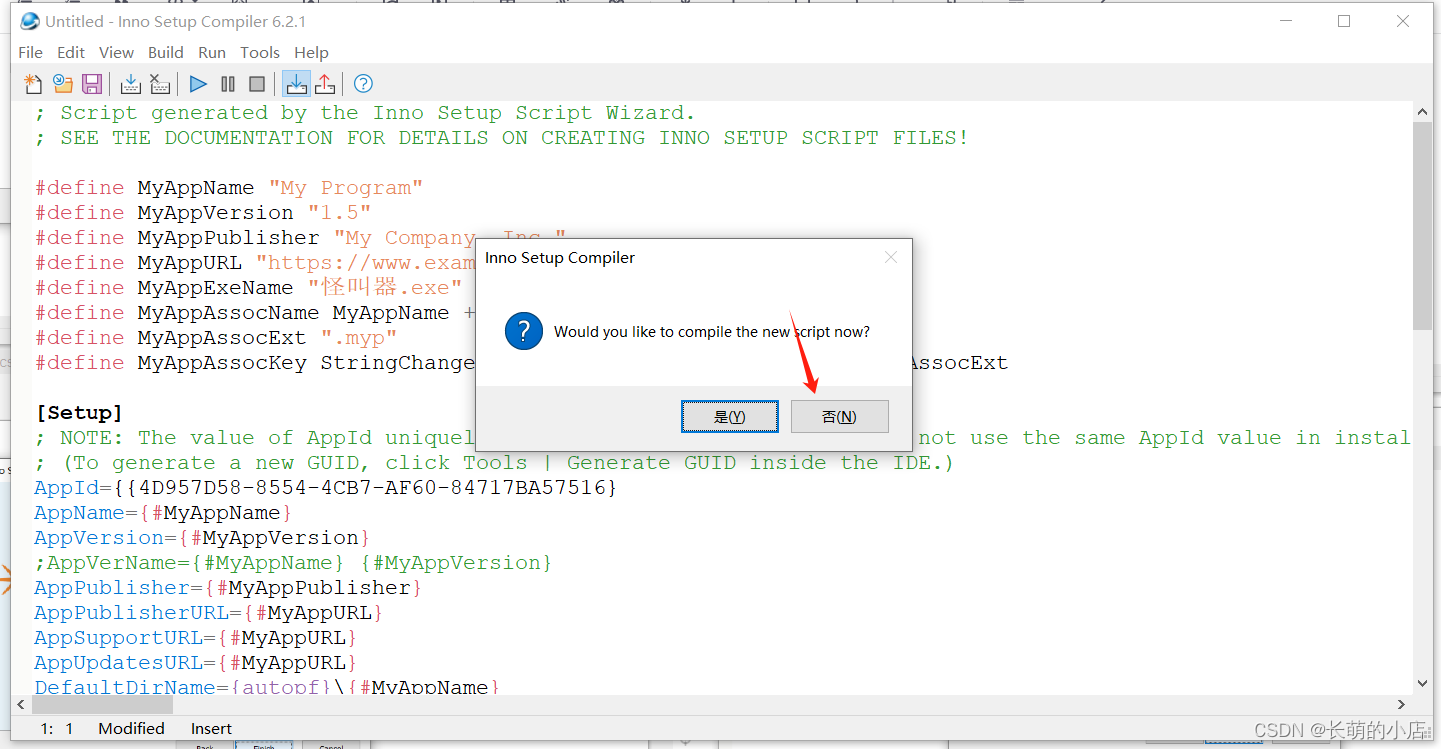This screenshot has width=1441, height=749.
Task: Click the Inno Setup app icon in title bar
Action: click(30, 21)
